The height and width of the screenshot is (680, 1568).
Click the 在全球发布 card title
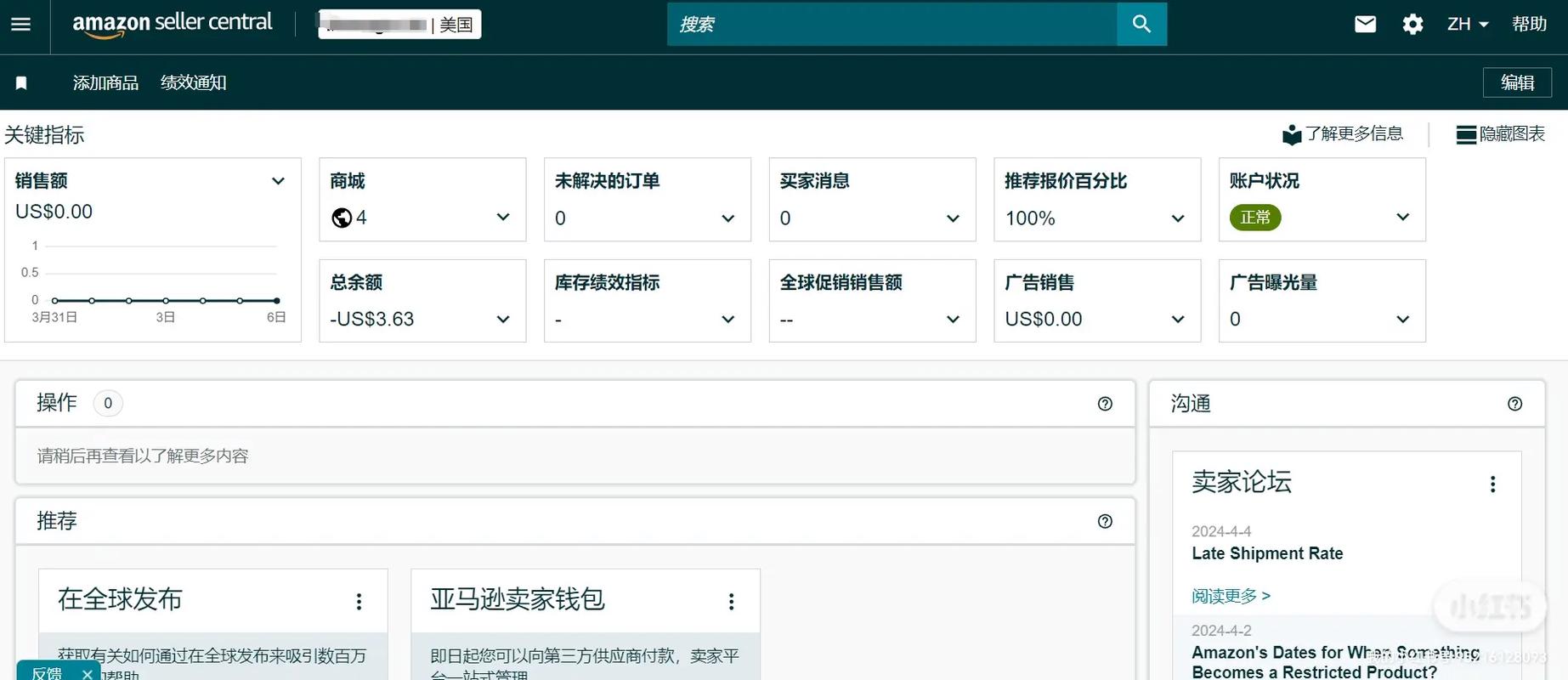(120, 599)
